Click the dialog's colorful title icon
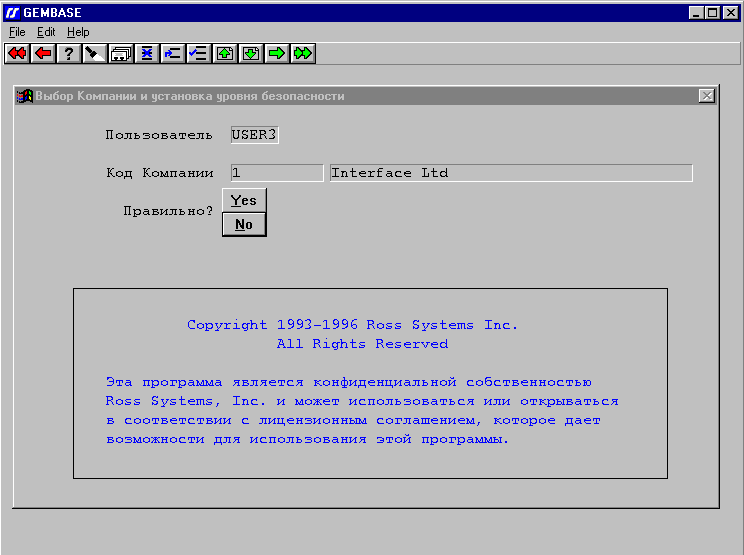744x555 pixels. pos(25,96)
